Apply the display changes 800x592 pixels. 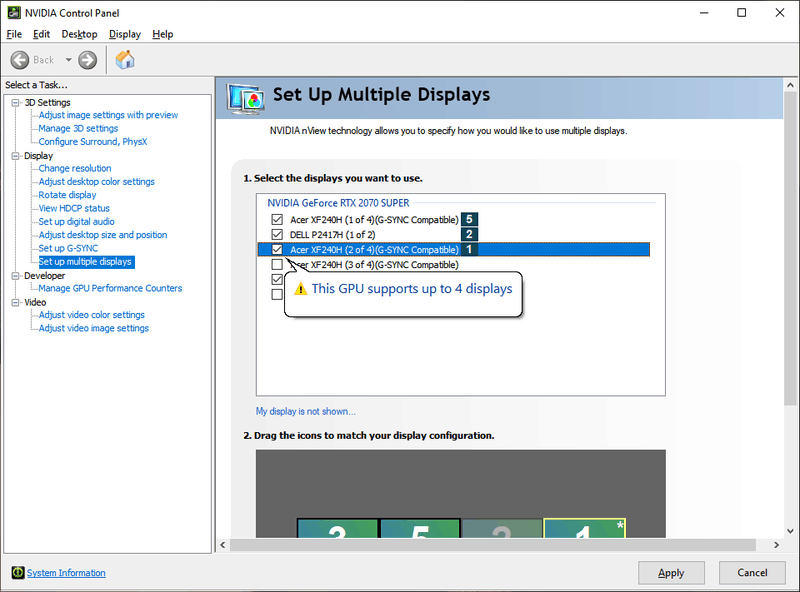[671, 573]
